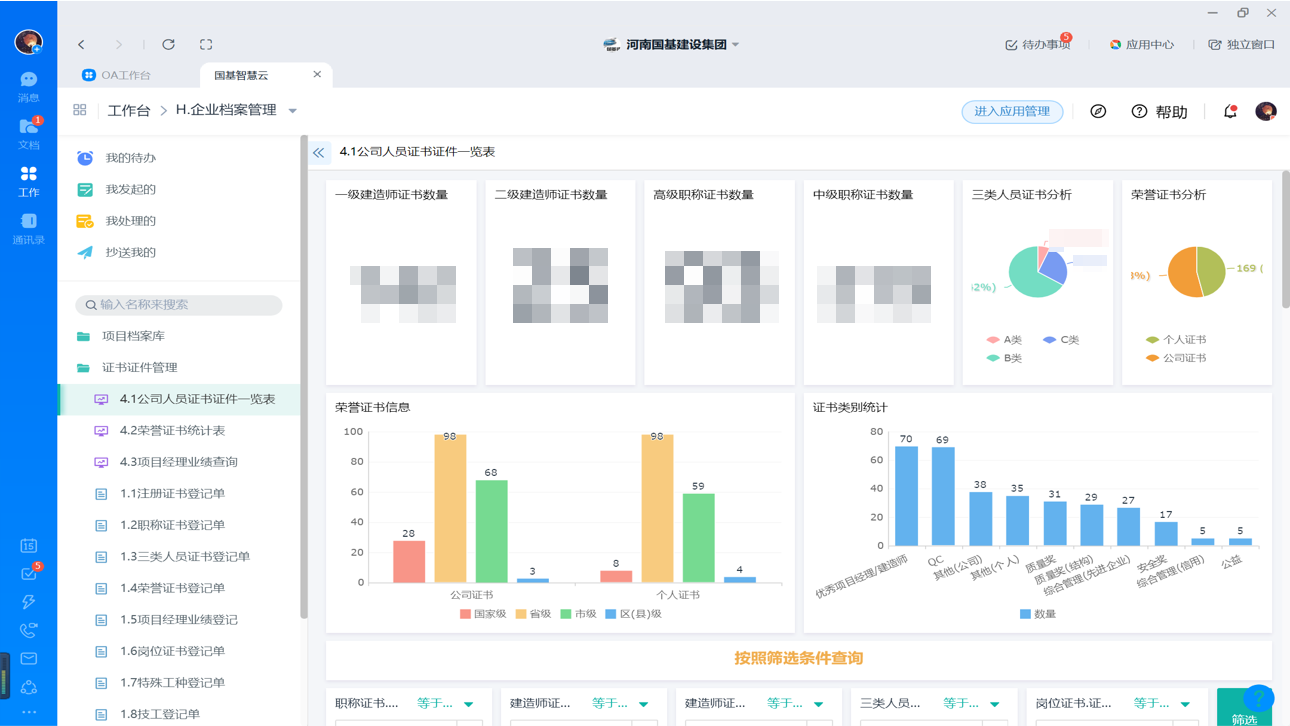Toggle the A类 pie legend entry
This screenshot has height=726, width=1290.
click(x=1004, y=340)
